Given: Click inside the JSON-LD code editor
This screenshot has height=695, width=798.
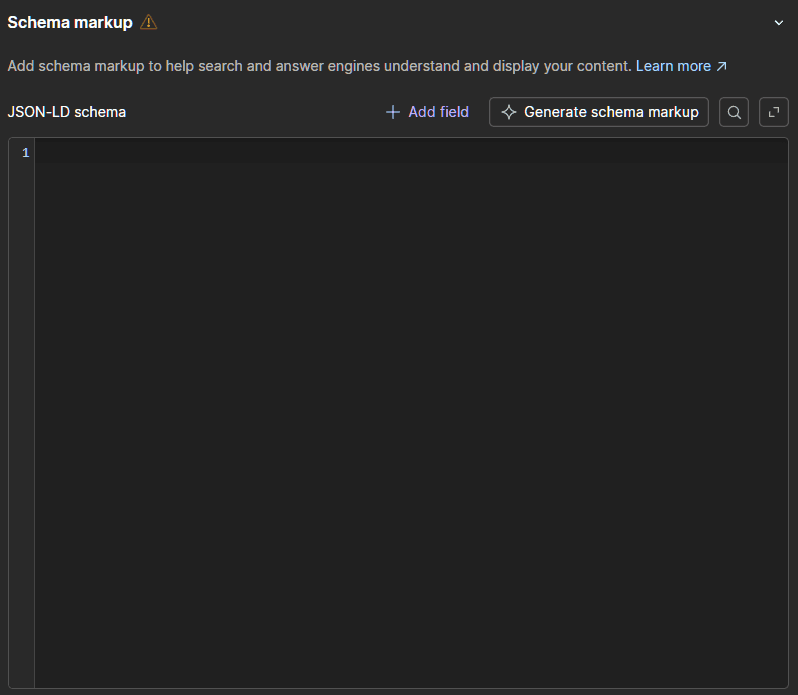Looking at the screenshot, I should (x=411, y=413).
